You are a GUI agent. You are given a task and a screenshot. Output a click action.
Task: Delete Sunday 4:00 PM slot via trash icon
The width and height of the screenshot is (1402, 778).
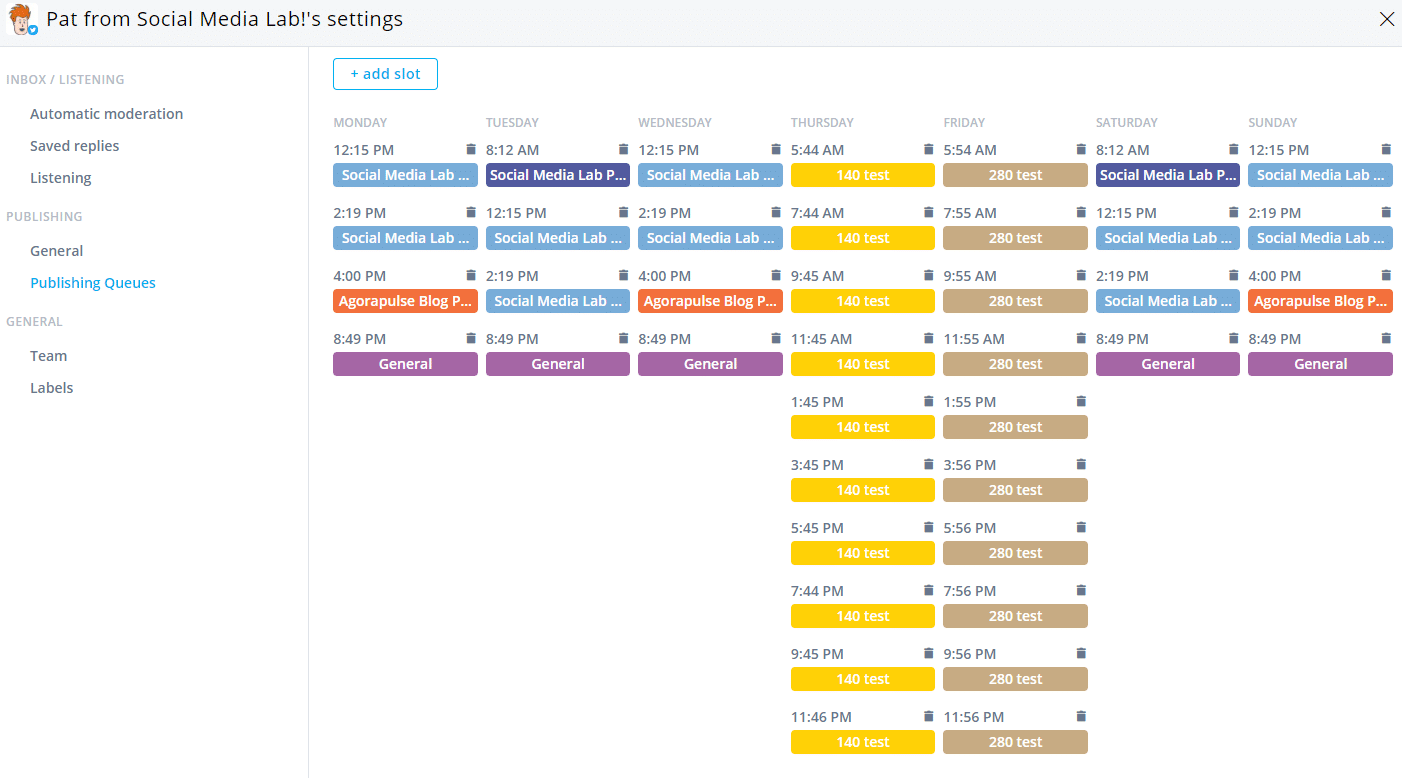click(1386, 275)
